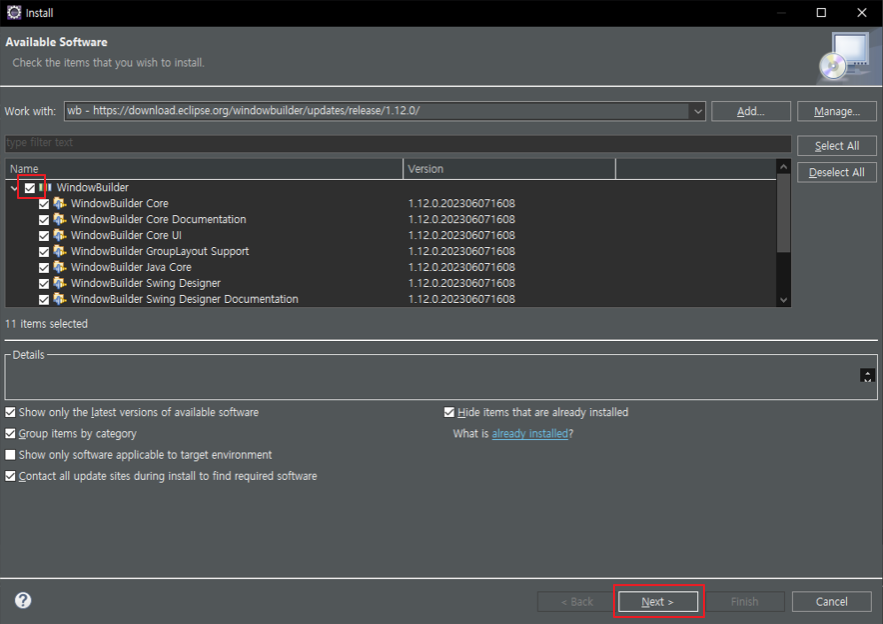The width and height of the screenshot is (883, 624).
Task: Uncheck WindowBuilder Core Documentation checkbox
Action: (x=44, y=220)
